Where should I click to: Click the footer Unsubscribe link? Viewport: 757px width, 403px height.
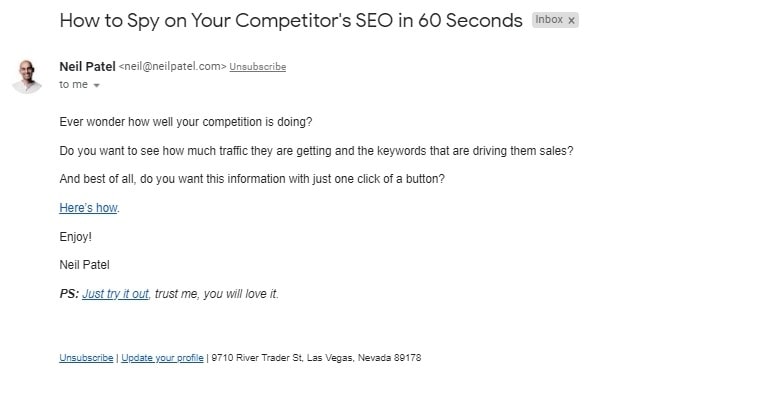click(x=86, y=358)
